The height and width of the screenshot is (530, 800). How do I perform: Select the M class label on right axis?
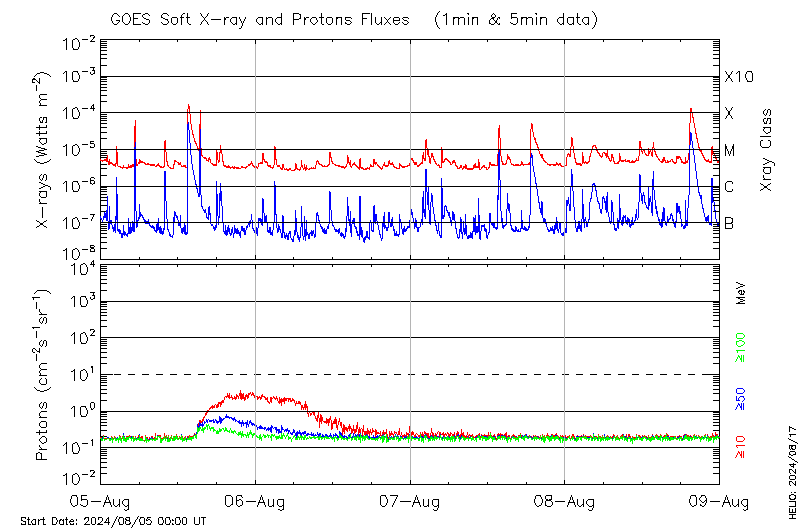[730, 151]
